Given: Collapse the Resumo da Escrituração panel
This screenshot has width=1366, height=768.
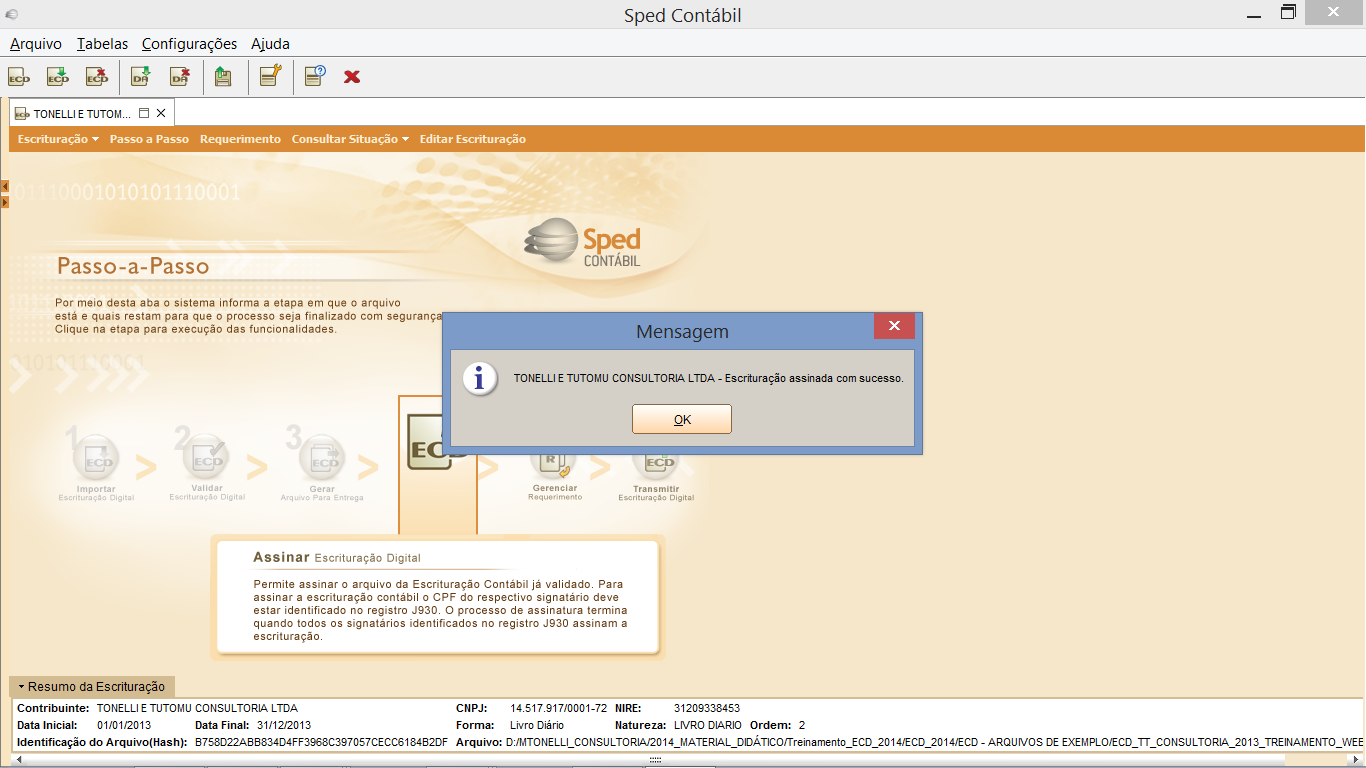Looking at the screenshot, I should click(x=91, y=687).
